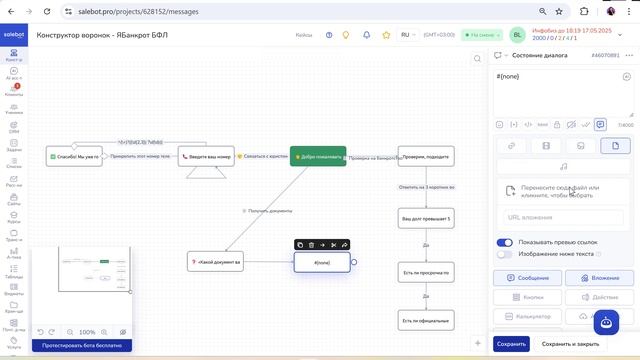Switch to Действие tab
Screen dimensions: 640x360
600,297
